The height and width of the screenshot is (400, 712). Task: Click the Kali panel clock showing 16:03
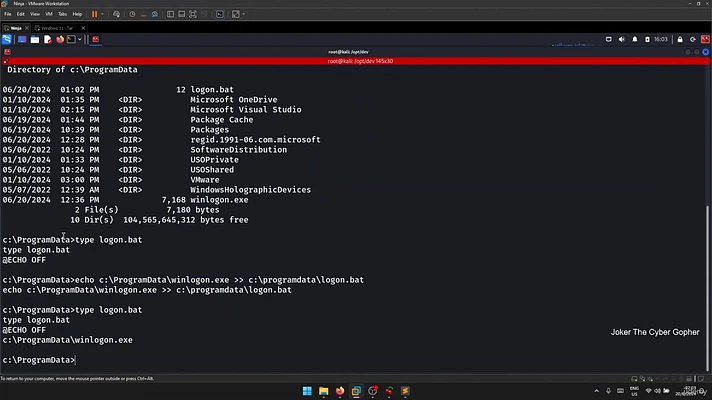point(660,39)
